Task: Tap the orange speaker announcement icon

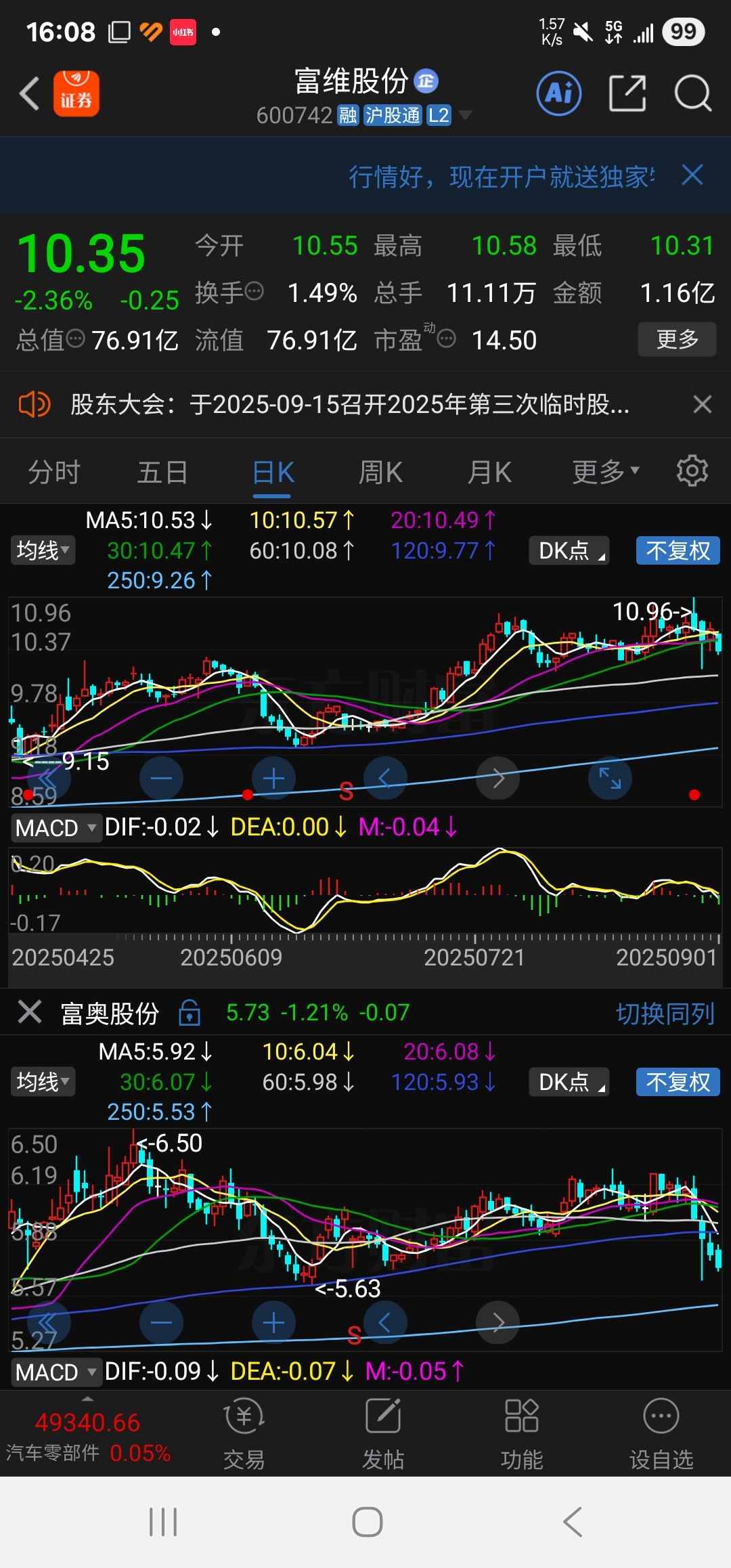Action: (34, 404)
